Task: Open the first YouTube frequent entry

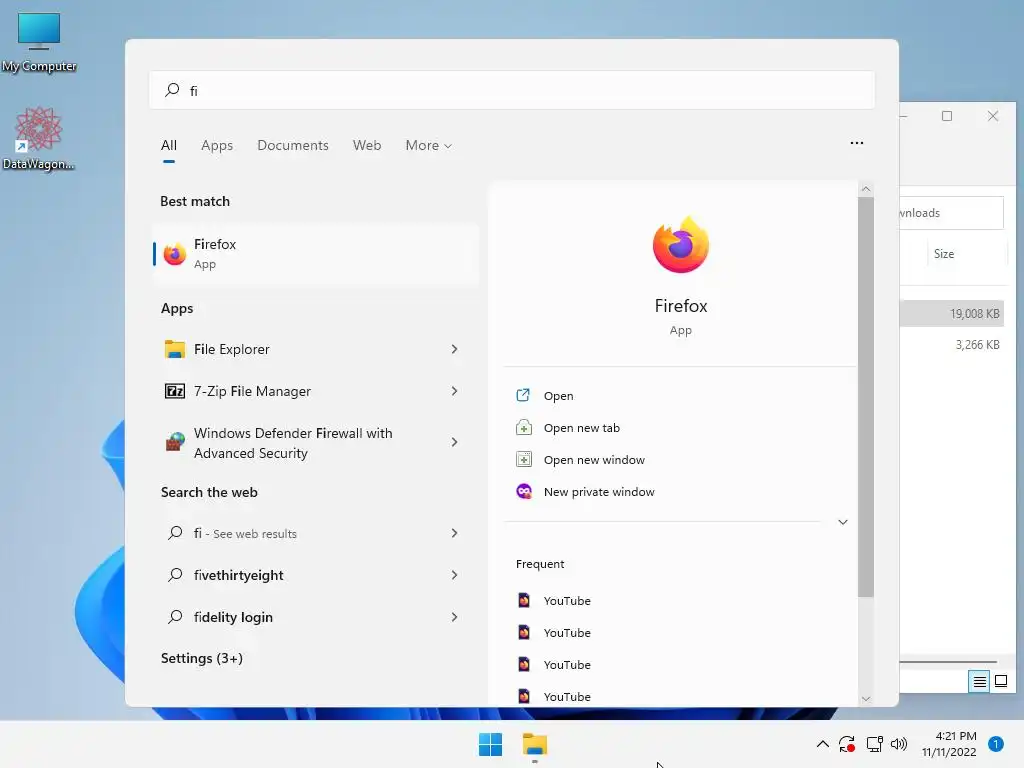Action: coord(567,601)
